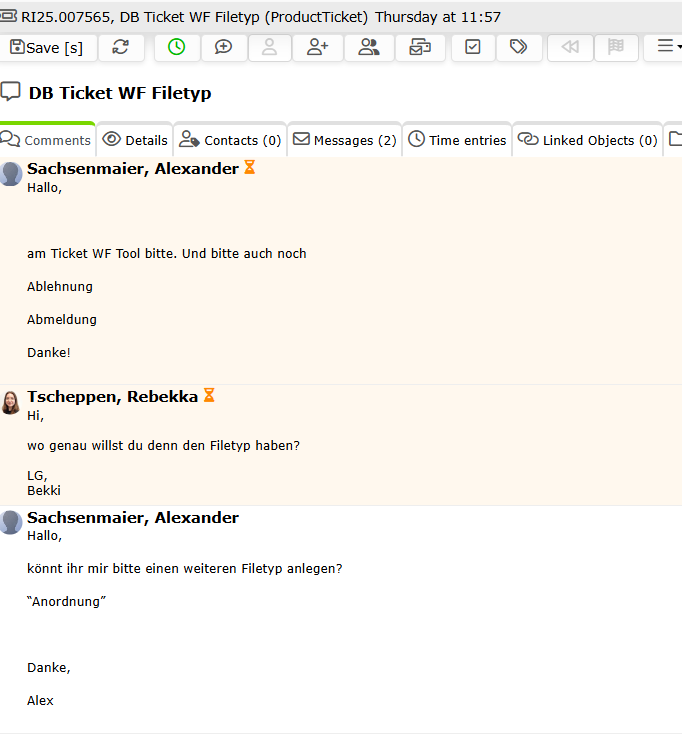The height and width of the screenshot is (737, 682).
Task: Click avatar of last Sachsenmaier comment
Action: pos(11,523)
